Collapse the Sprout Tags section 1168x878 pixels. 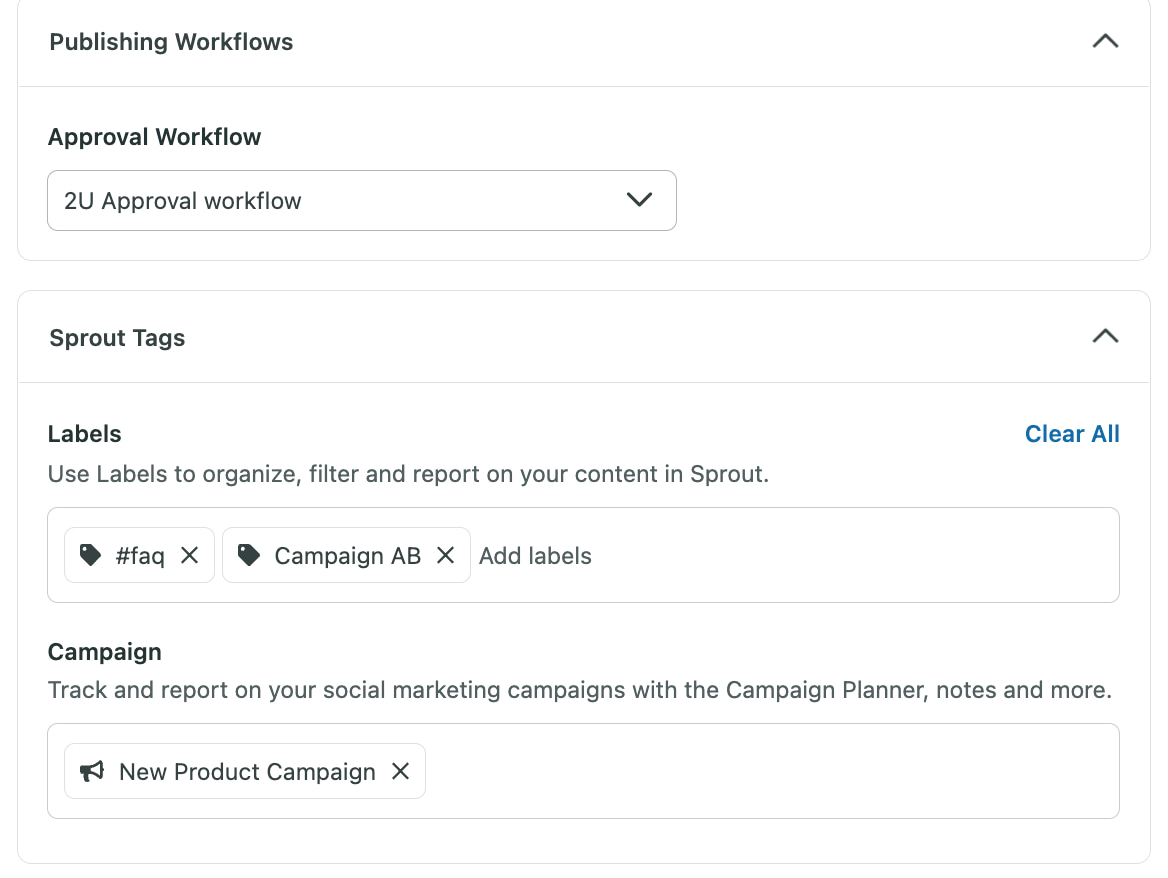point(1104,337)
